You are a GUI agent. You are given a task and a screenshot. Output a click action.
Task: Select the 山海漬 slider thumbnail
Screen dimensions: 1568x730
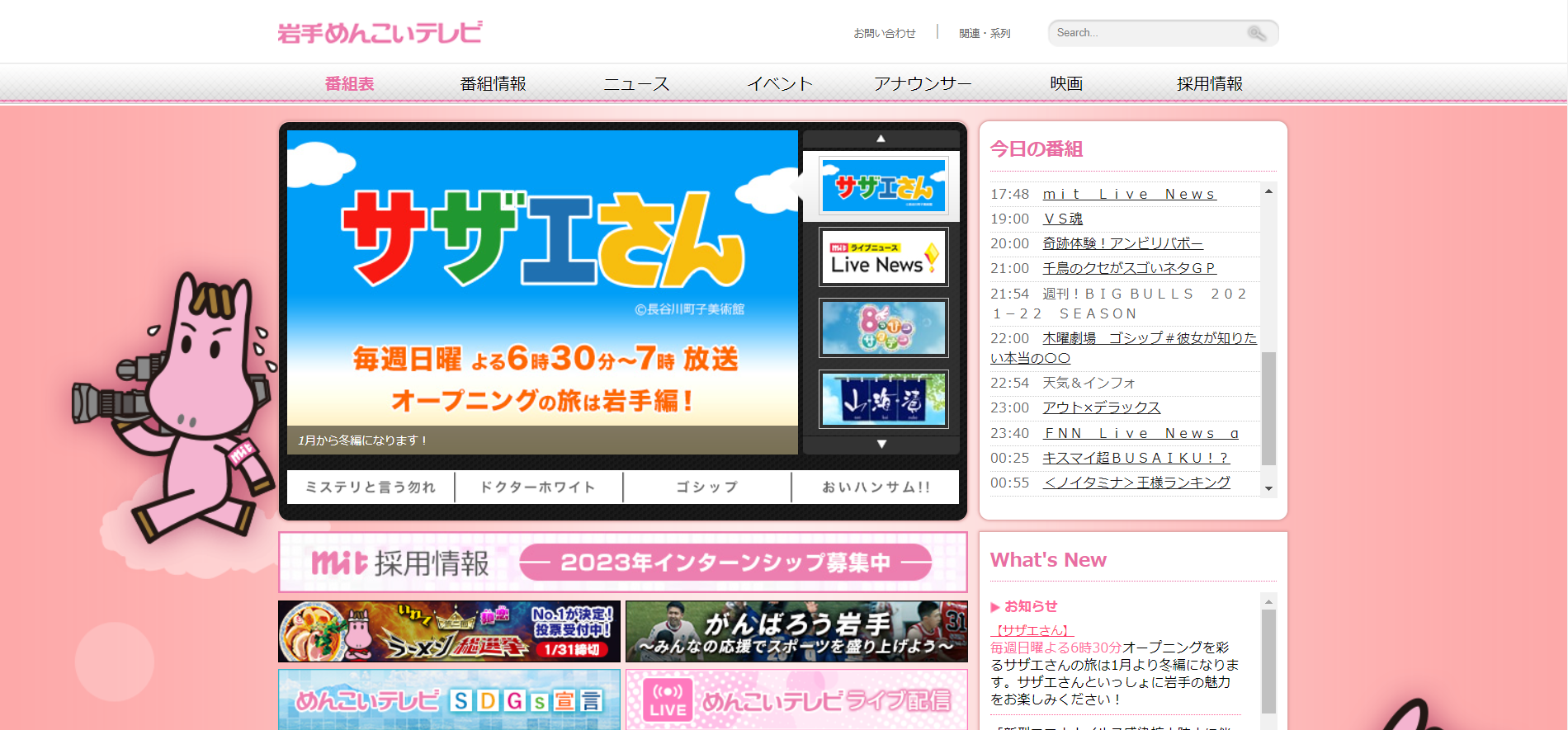[883, 399]
